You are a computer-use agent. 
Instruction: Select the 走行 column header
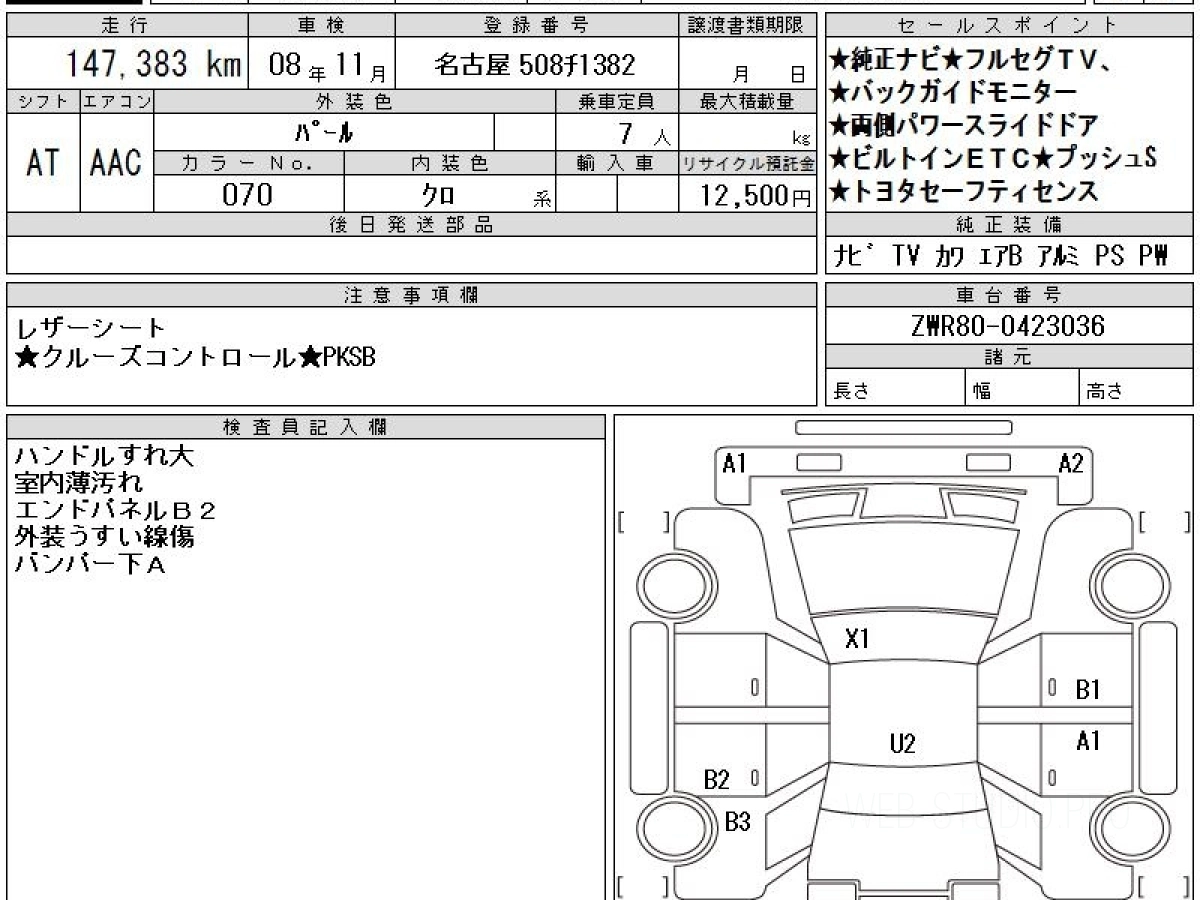coord(126,25)
